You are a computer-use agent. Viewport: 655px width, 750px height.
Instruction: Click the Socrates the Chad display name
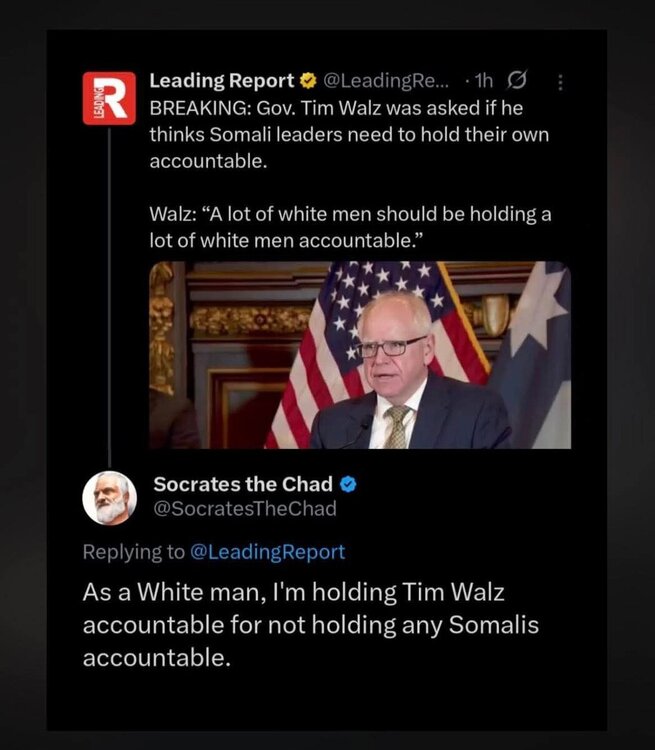click(243, 485)
